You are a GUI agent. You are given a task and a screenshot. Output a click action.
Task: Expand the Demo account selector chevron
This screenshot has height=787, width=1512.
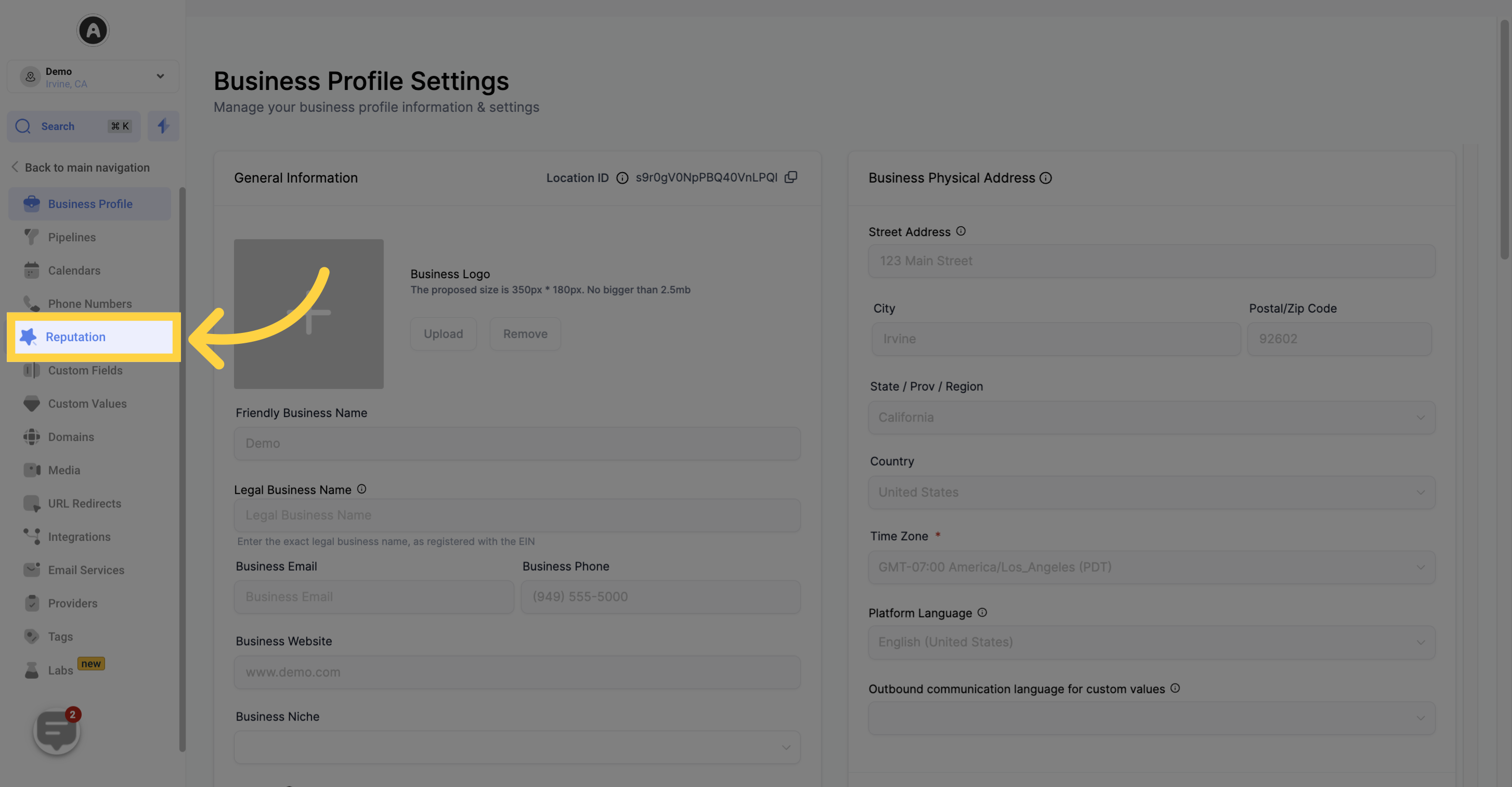coord(160,76)
